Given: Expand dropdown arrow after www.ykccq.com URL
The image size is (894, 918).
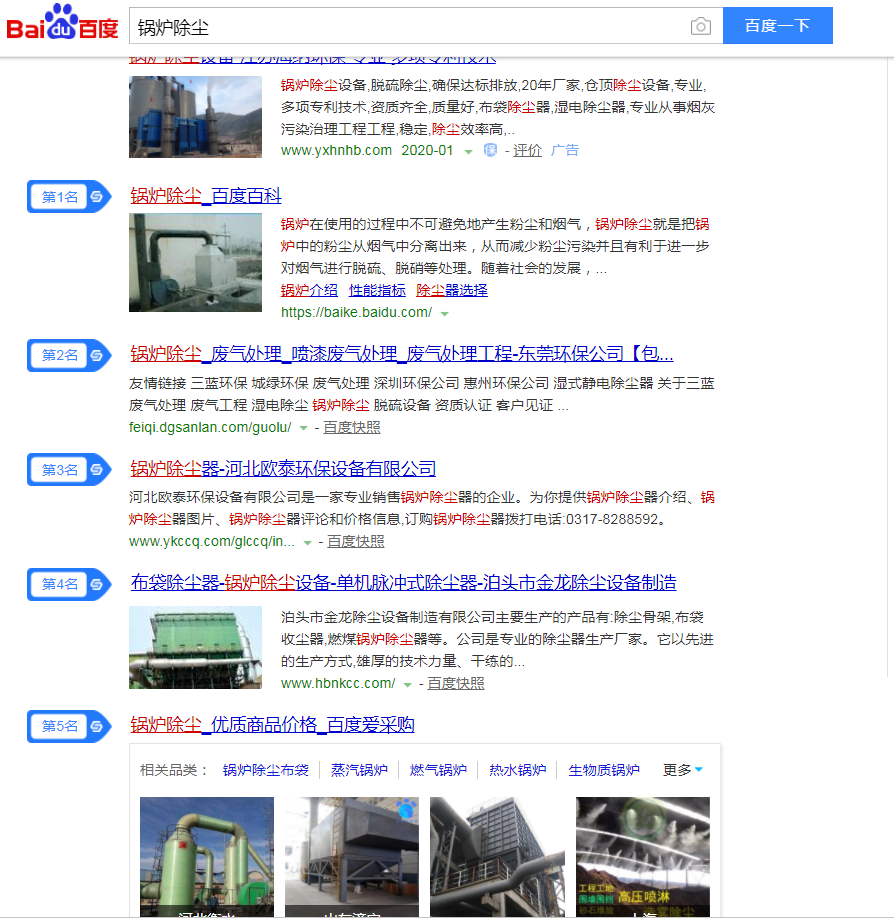Looking at the screenshot, I should [x=307, y=543].
